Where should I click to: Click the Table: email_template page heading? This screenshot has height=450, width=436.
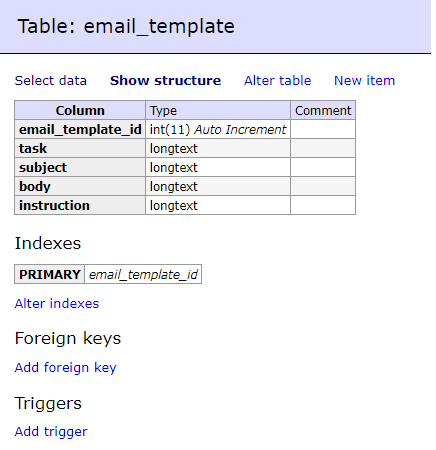tap(126, 26)
